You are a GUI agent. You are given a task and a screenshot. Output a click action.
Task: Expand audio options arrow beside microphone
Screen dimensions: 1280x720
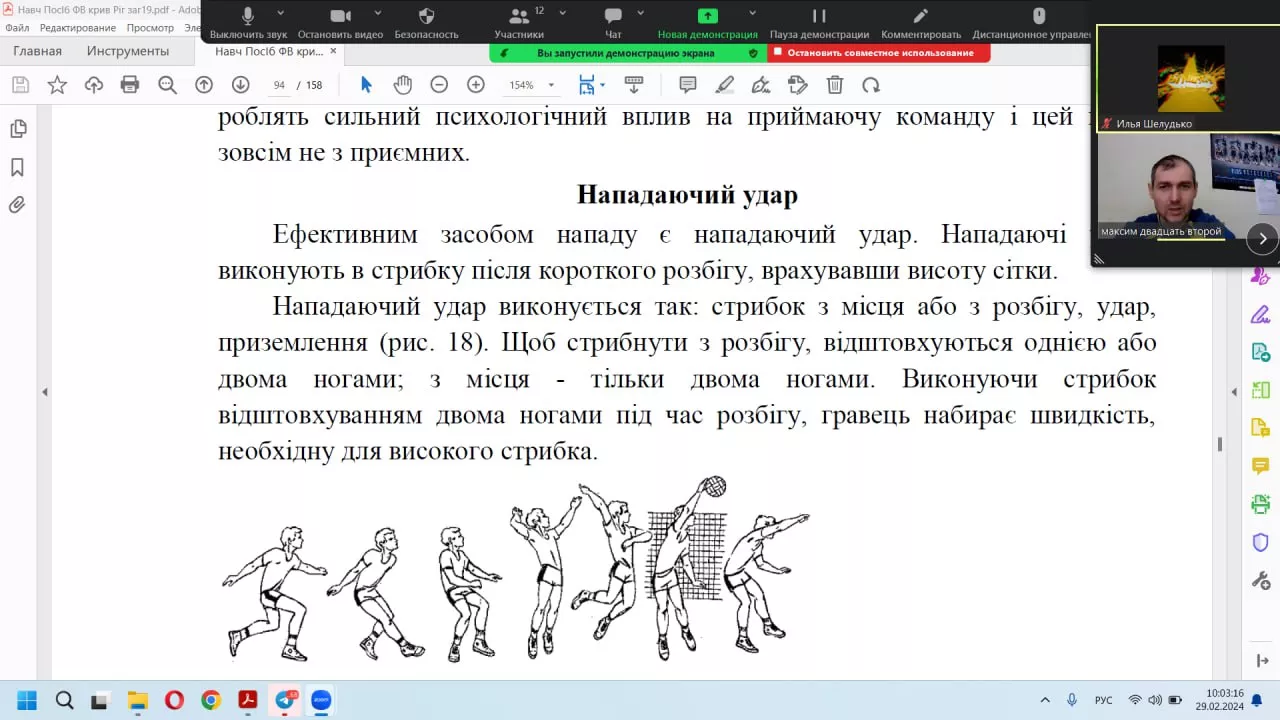(280, 14)
